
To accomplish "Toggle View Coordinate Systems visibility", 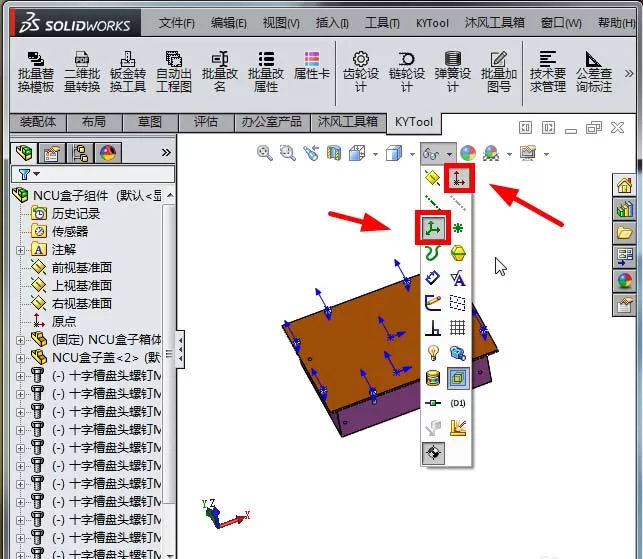I will pyautogui.click(x=433, y=228).
